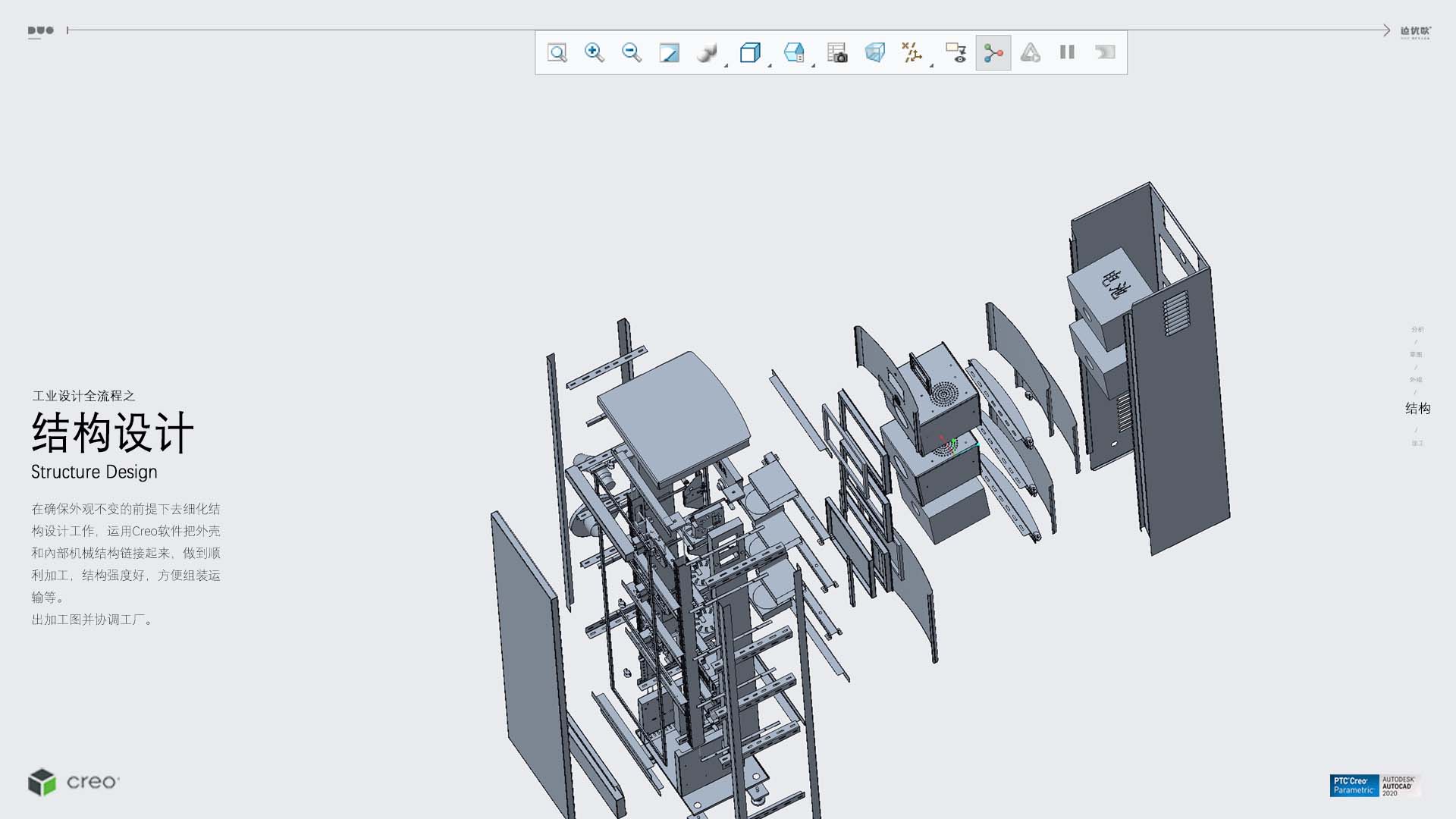Click the DUO logo in the top-left
The height and width of the screenshot is (819, 1456).
(x=41, y=31)
